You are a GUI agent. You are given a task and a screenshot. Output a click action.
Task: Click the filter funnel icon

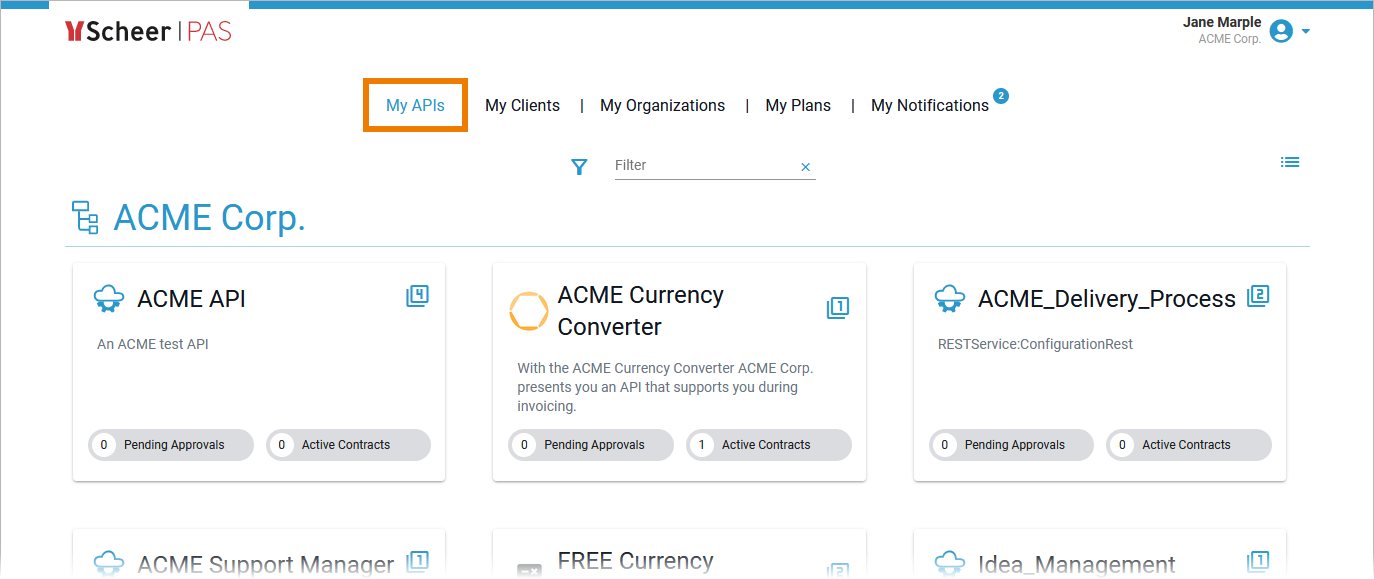coord(579,167)
